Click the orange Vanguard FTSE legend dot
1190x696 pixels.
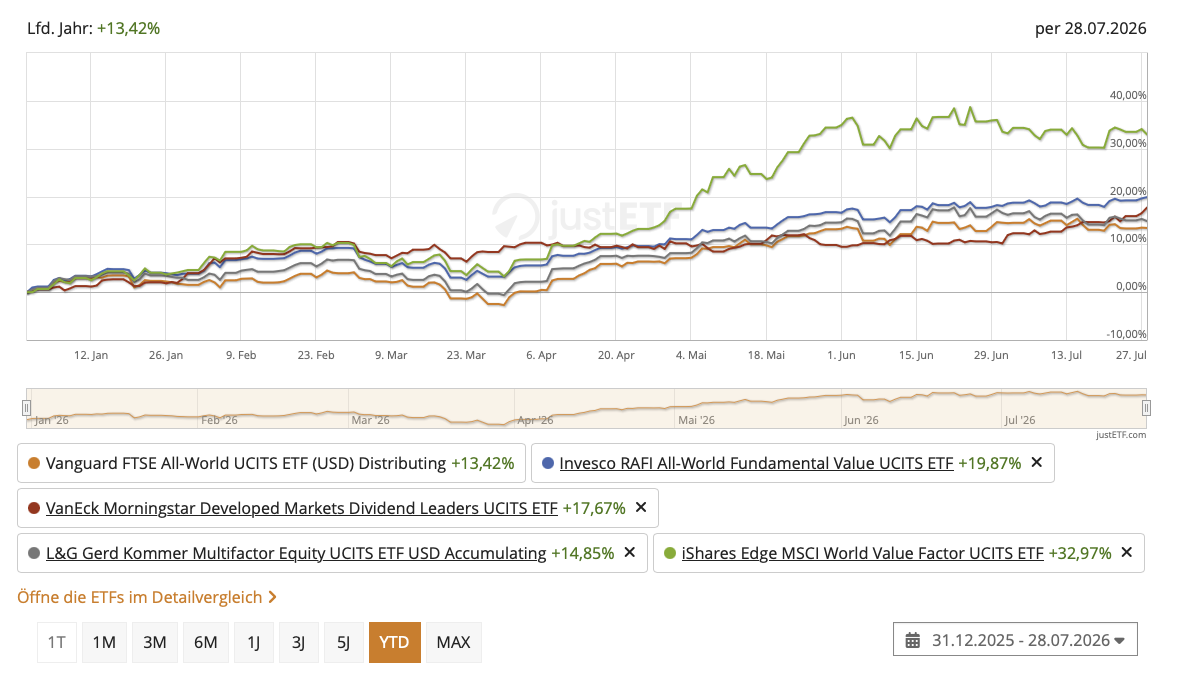pyautogui.click(x=34, y=463)
